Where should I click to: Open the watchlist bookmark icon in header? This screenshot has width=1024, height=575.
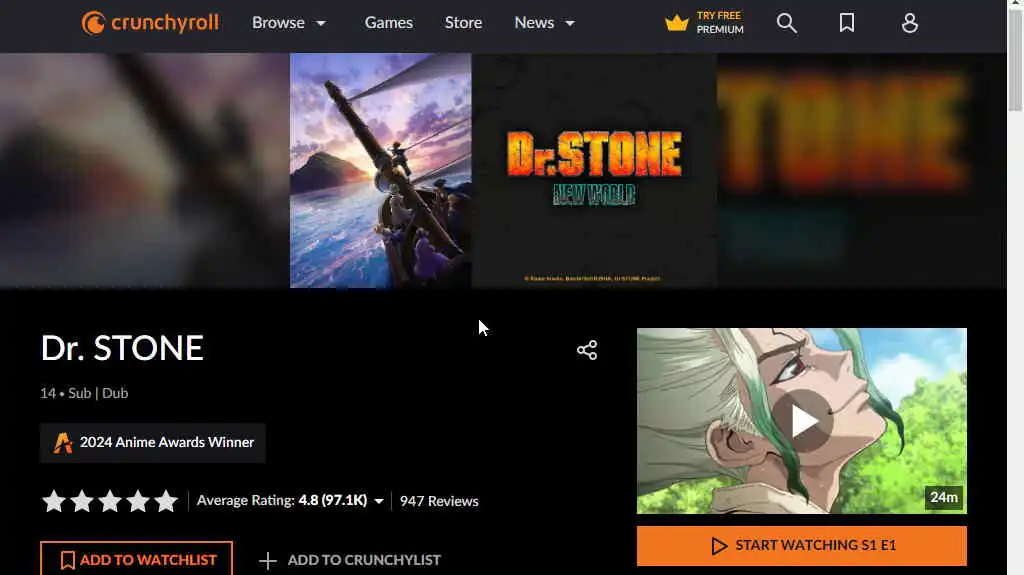click(846, 23)
